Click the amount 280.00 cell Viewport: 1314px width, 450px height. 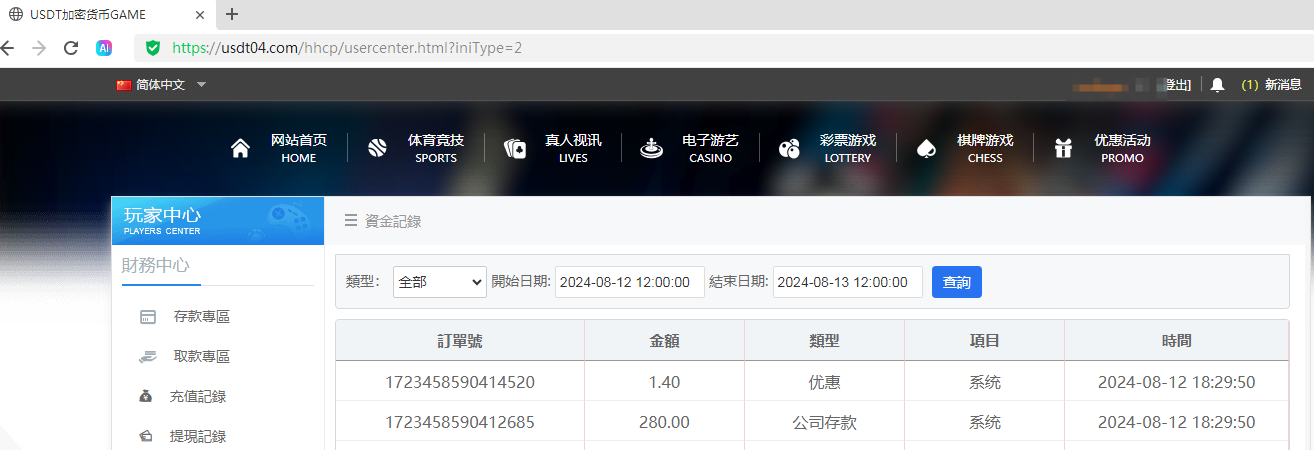pos(665,422)
